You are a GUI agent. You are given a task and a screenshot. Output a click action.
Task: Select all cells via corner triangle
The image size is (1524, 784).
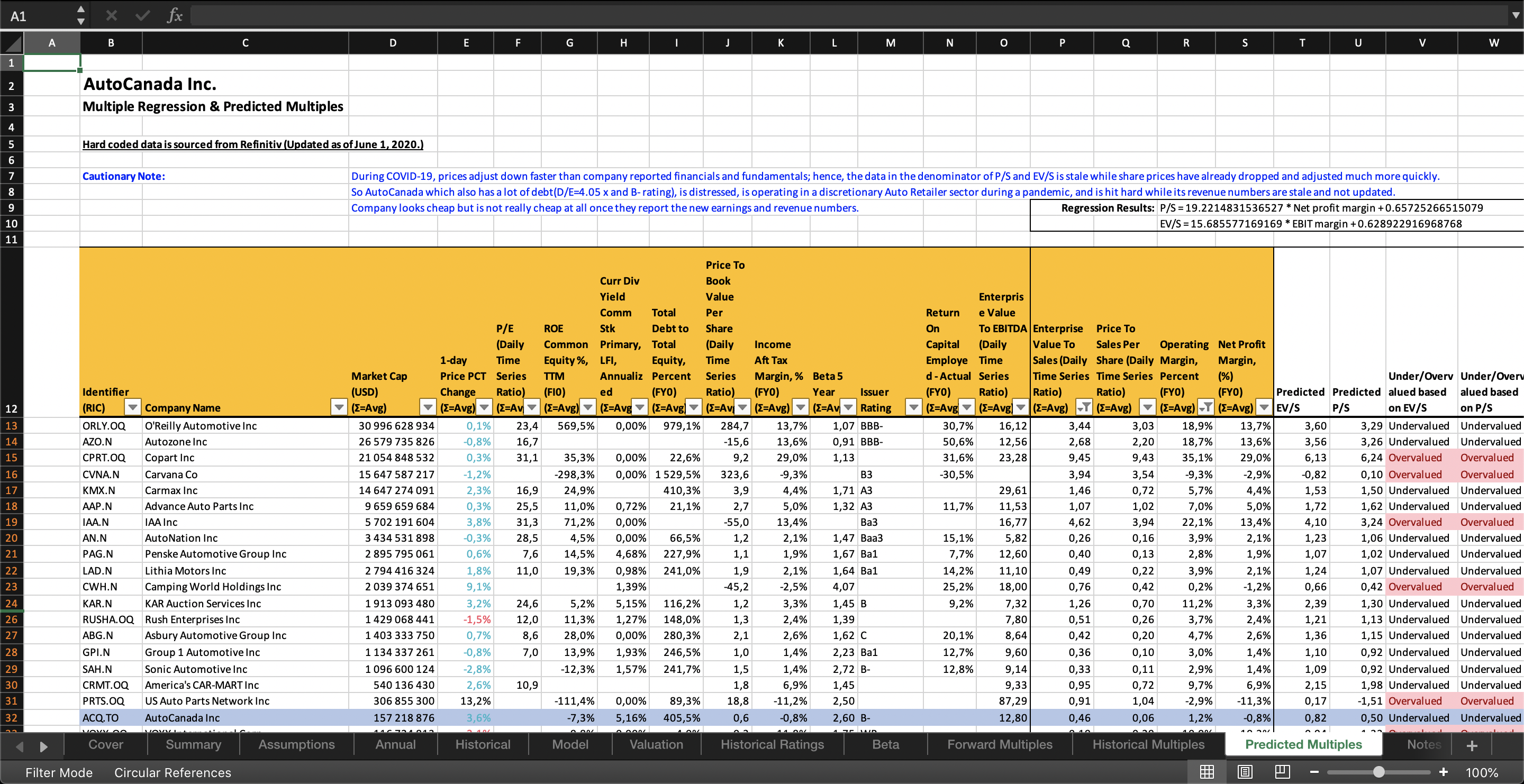(x=12, y=43)
